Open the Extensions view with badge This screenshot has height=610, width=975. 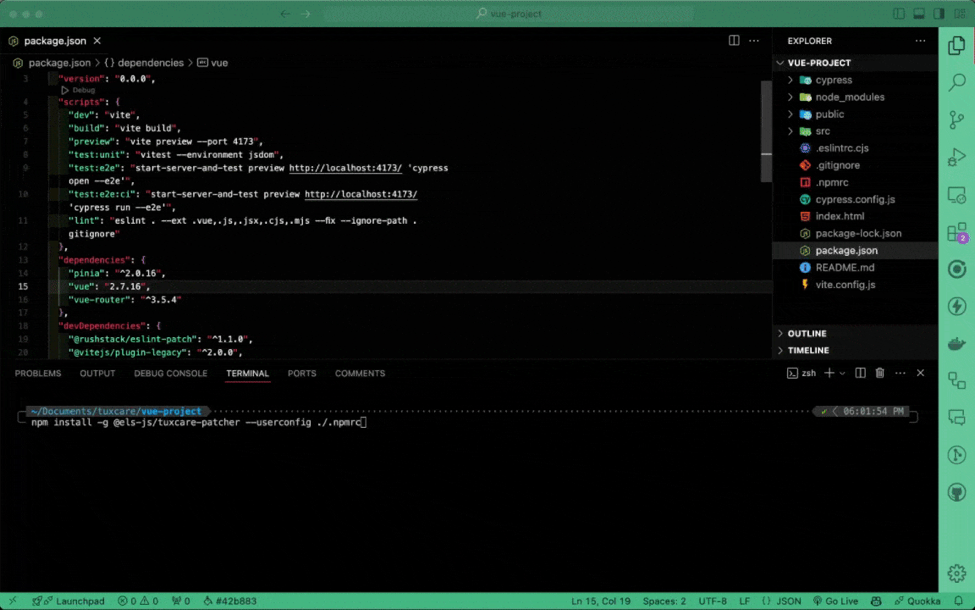coord(957,232)
